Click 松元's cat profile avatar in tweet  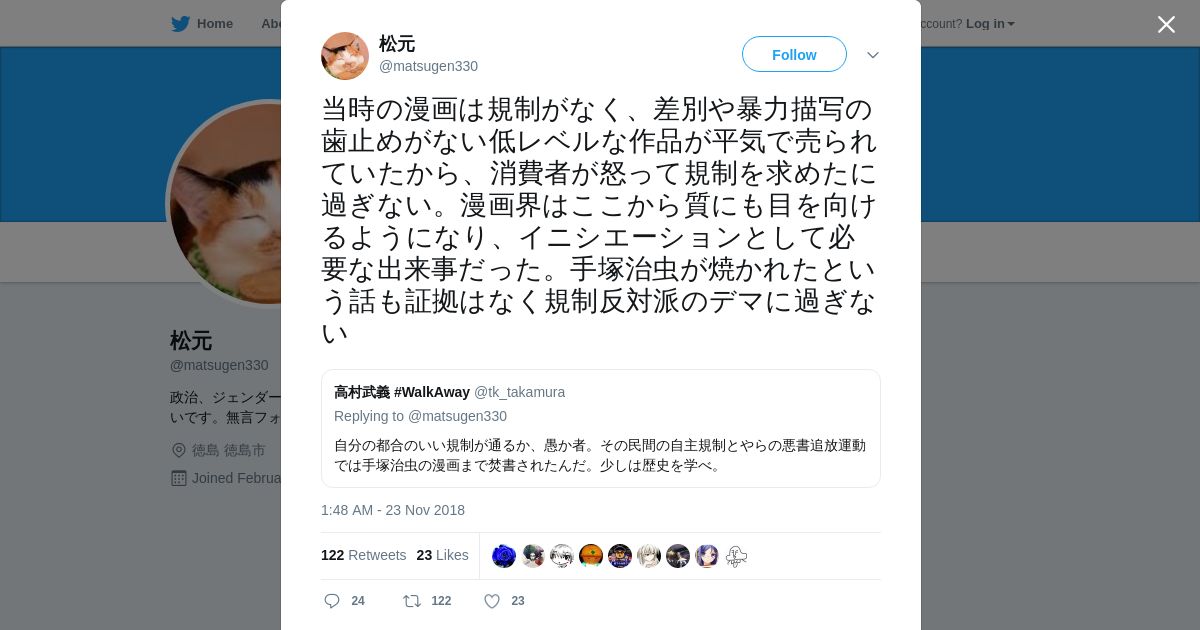click(x=345, y=56)
